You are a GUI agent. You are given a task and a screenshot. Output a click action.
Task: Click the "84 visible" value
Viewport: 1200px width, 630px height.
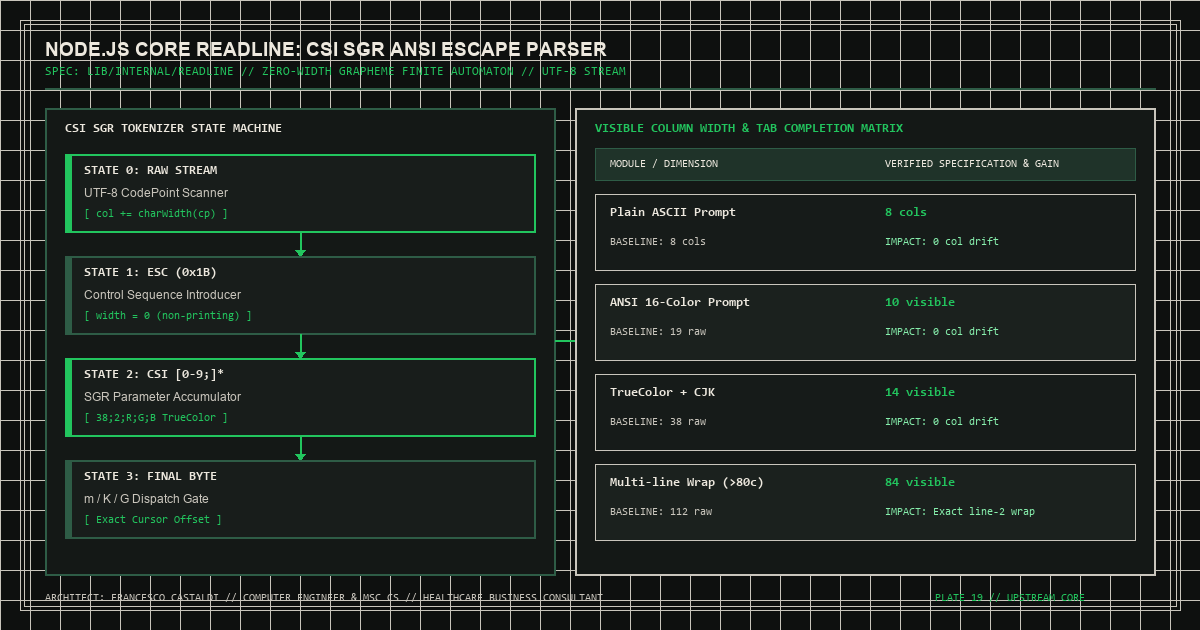point(920,483)
